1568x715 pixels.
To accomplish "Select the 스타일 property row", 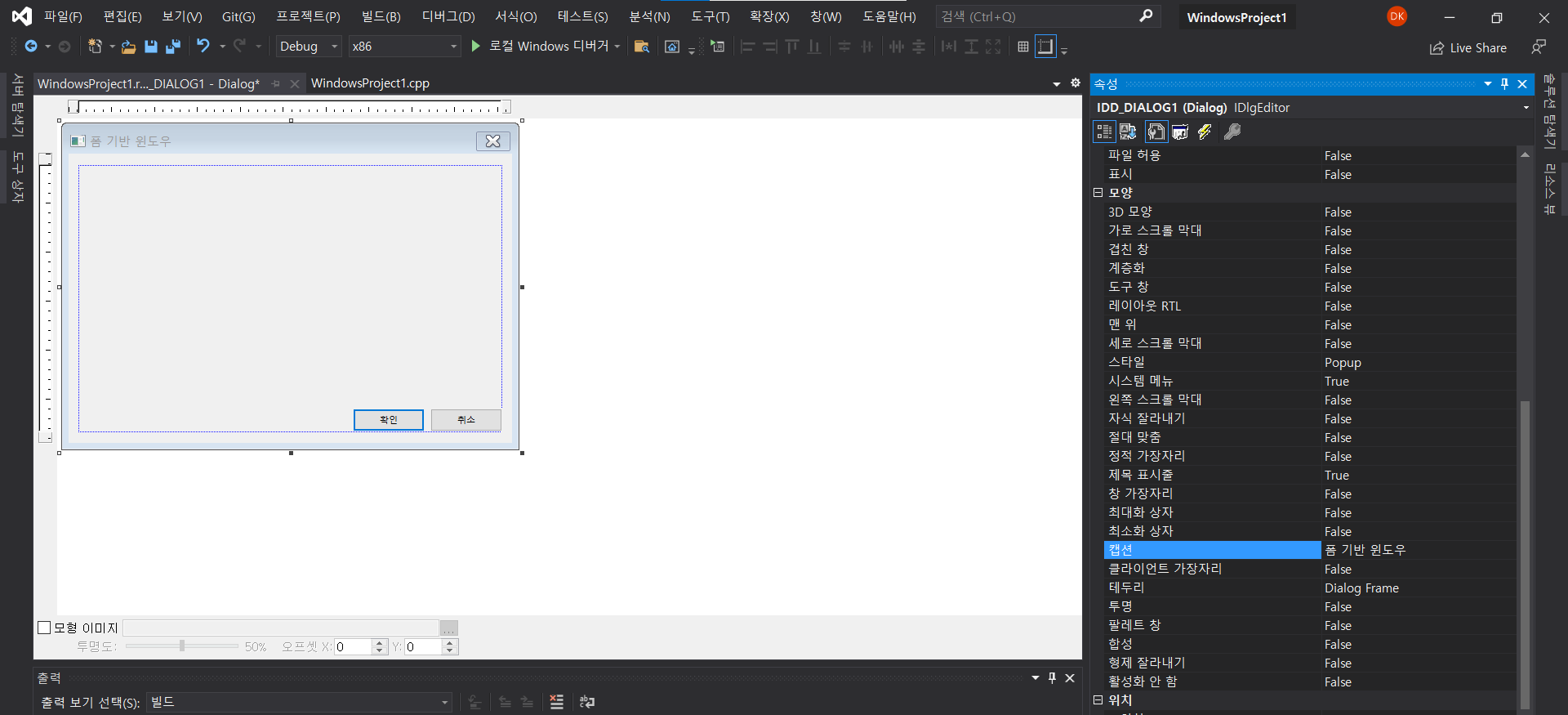I will pos(1310,362).
